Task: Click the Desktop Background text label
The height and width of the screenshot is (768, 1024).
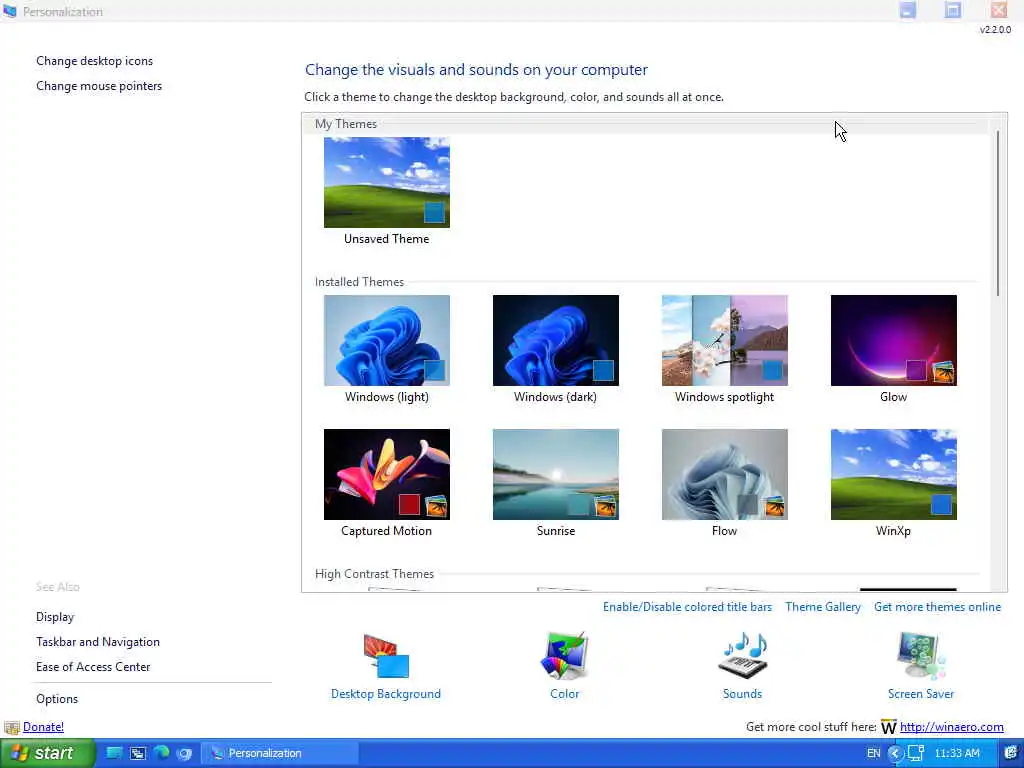Action: tap(386, 694)
